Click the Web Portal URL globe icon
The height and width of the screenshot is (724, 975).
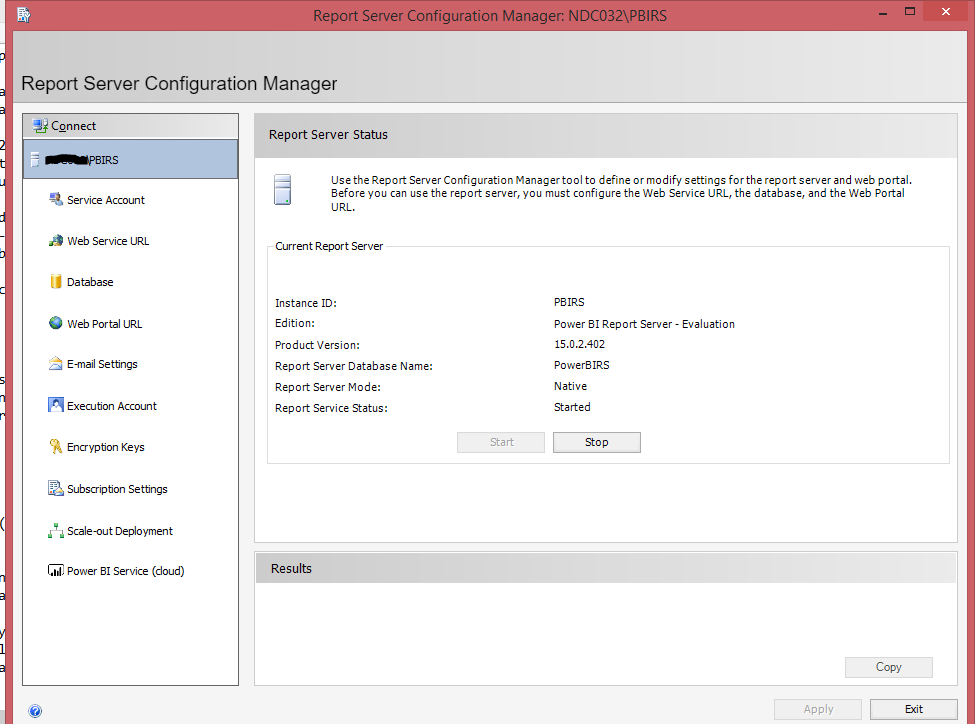click(x=56, y=323)
